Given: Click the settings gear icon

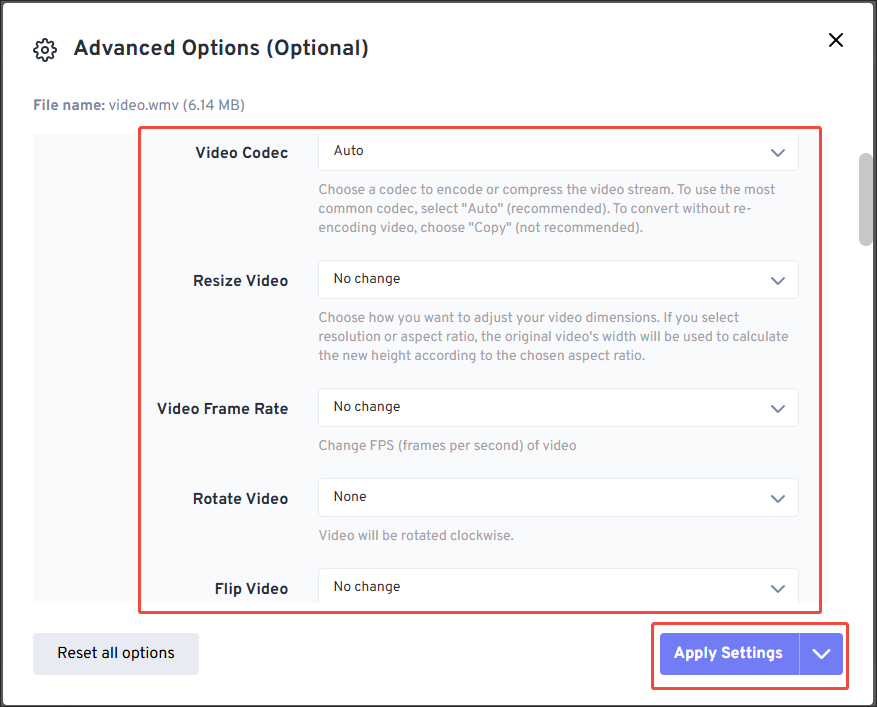Looking at the screenshot, I should (45, 49).
